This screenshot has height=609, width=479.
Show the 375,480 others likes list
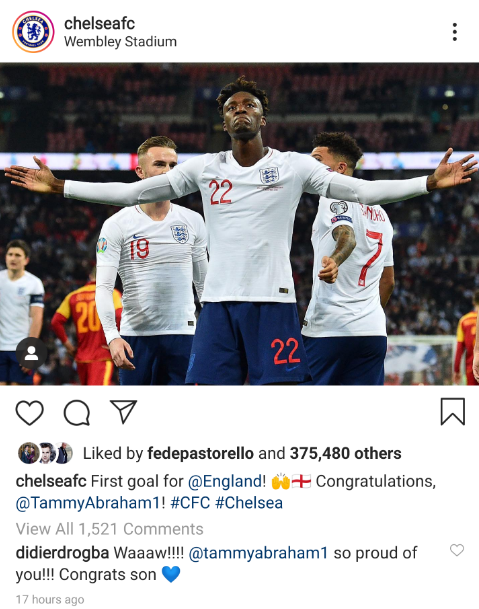pyautogui.click(x=346, y=453)
